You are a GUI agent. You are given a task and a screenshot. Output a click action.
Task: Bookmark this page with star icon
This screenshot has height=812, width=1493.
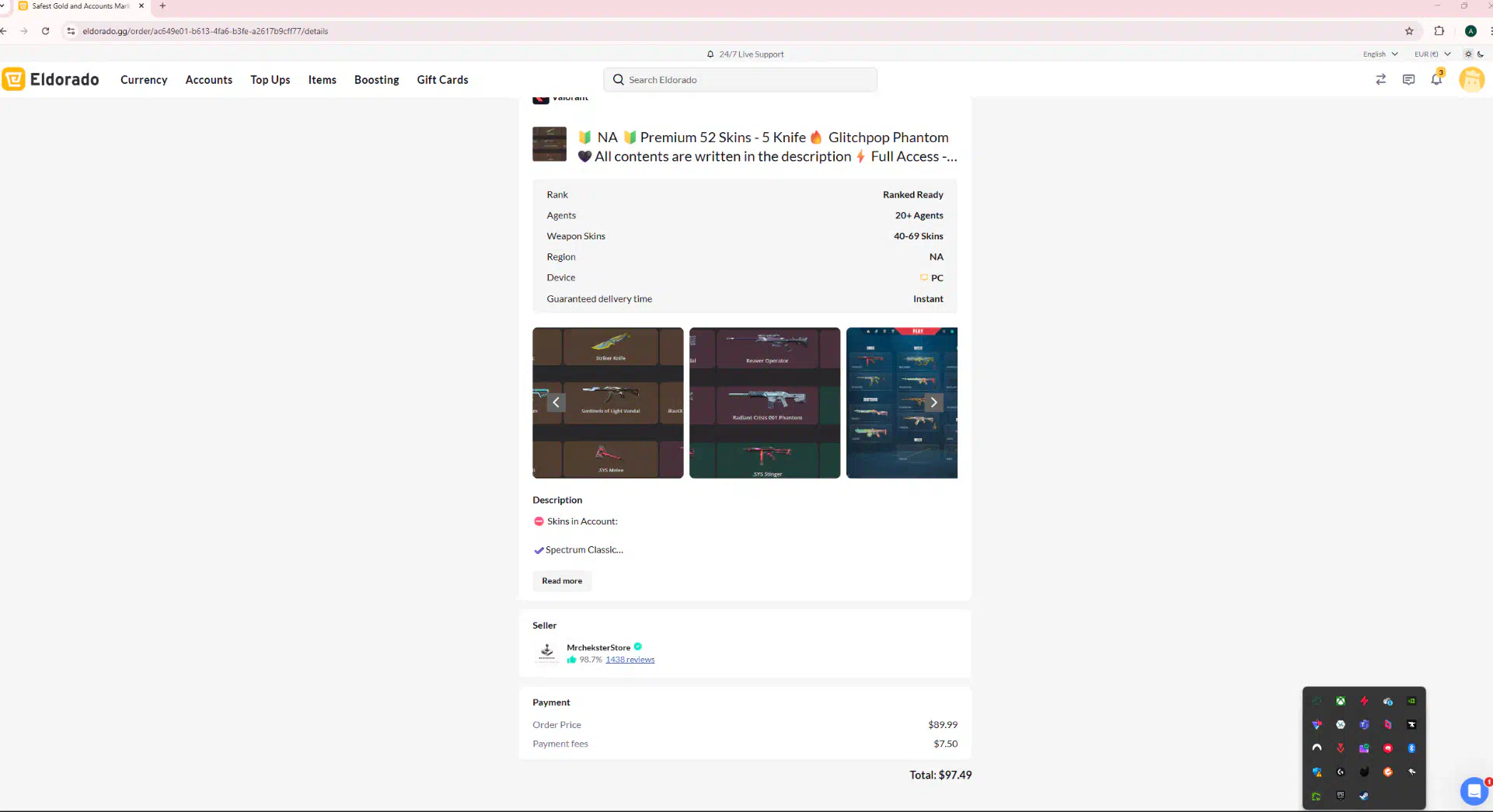tap(1409, 31)
